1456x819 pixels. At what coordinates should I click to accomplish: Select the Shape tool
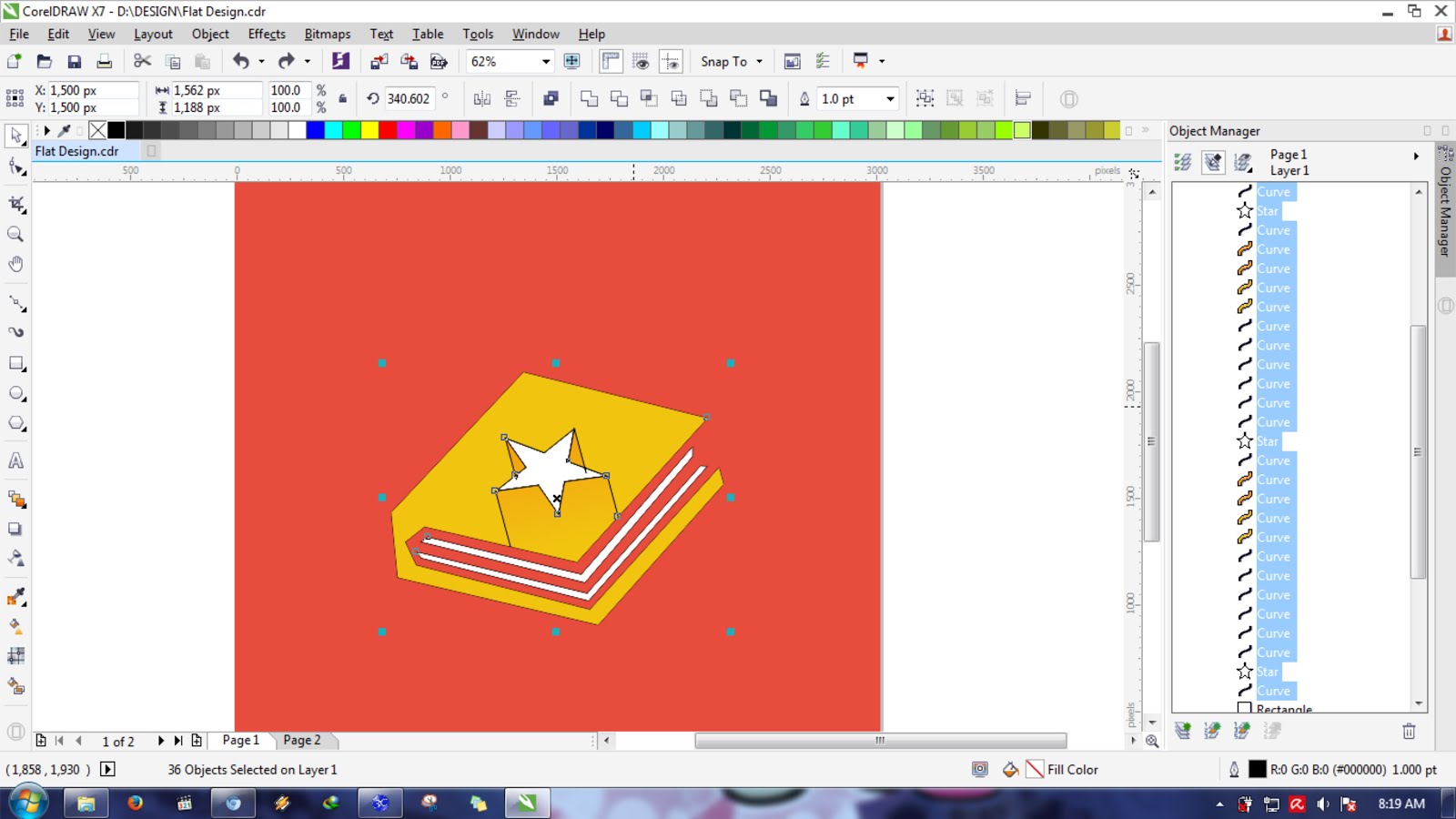(15, 165)
